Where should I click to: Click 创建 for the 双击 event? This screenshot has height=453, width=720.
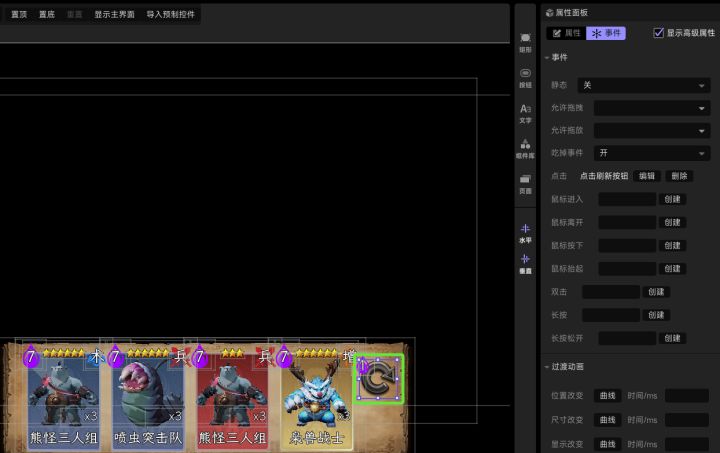656,292
